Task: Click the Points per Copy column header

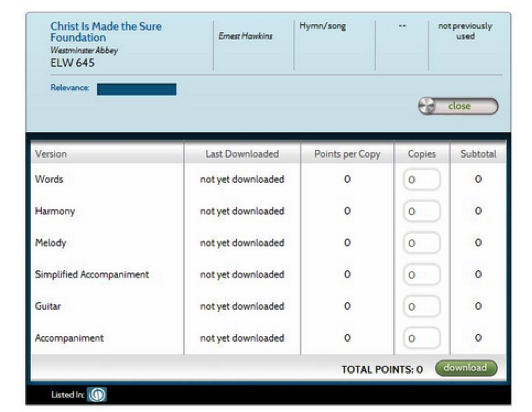Action: [347, 154]
